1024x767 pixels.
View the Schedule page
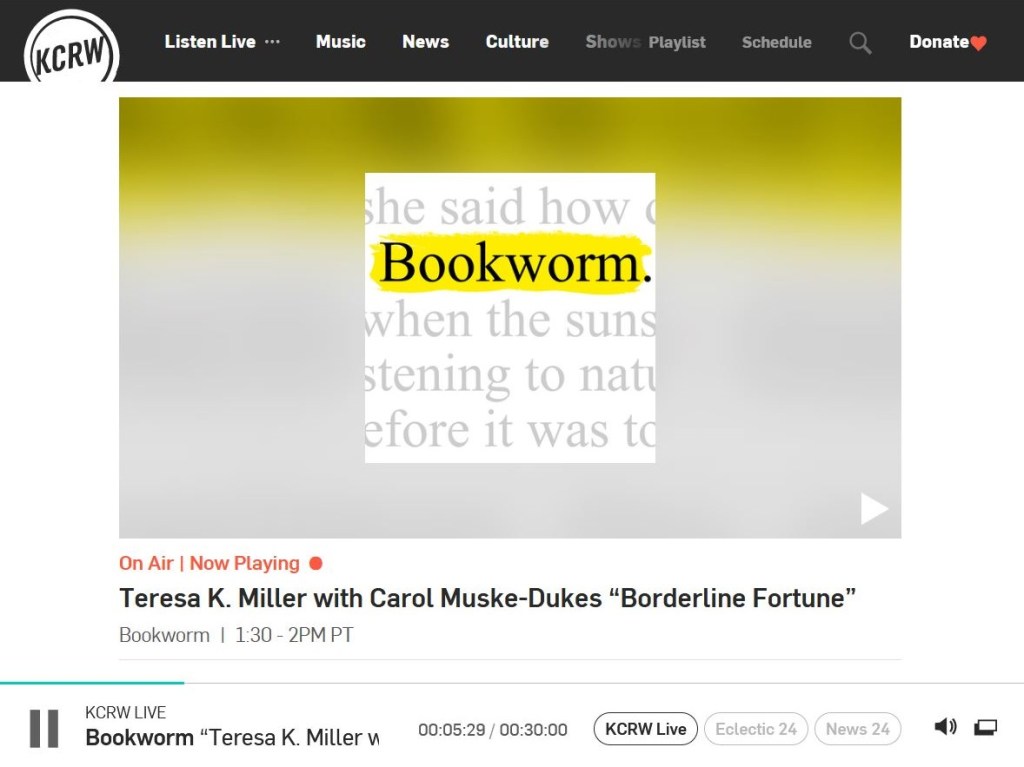[x=776, y=42]
